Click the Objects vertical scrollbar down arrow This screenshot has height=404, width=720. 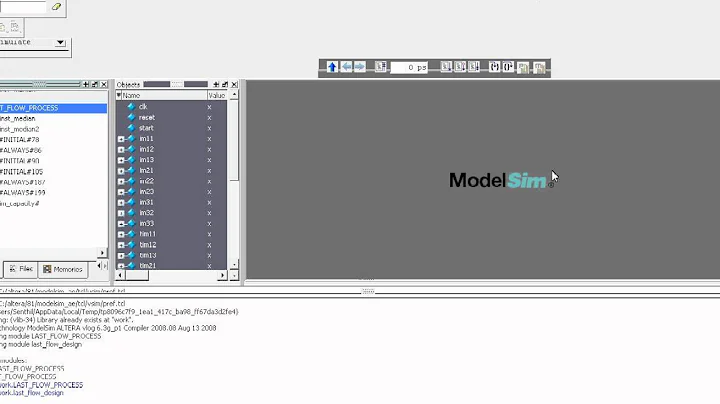click(x=234, y=265)
